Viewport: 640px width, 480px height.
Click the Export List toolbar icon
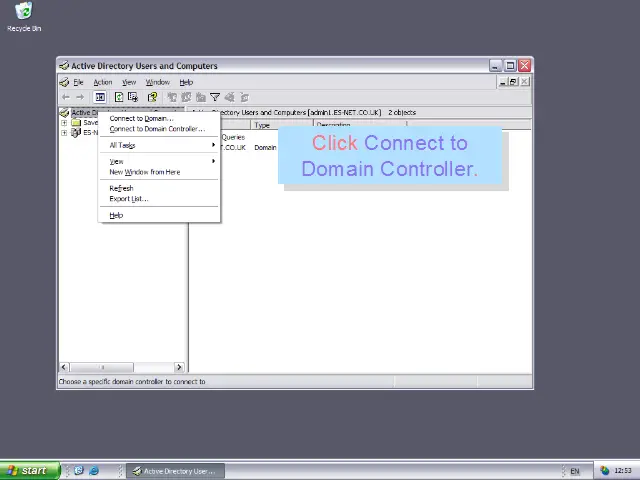(133, 97)
